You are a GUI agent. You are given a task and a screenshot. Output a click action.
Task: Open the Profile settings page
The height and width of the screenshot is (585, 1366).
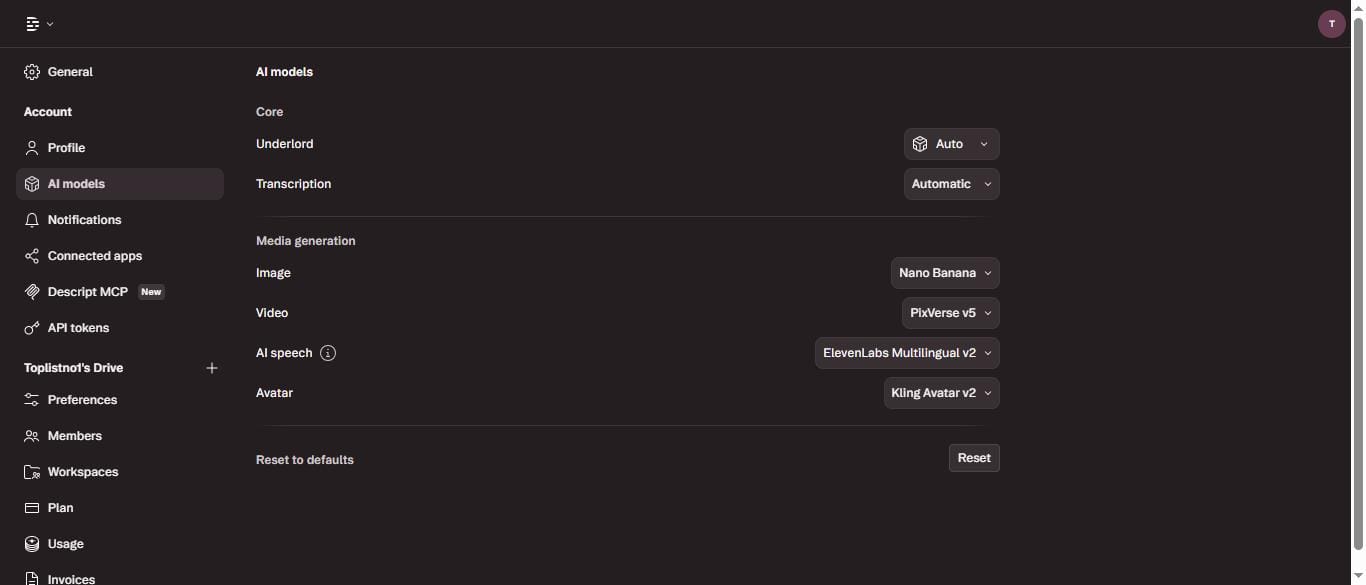[x=120, y=148]
